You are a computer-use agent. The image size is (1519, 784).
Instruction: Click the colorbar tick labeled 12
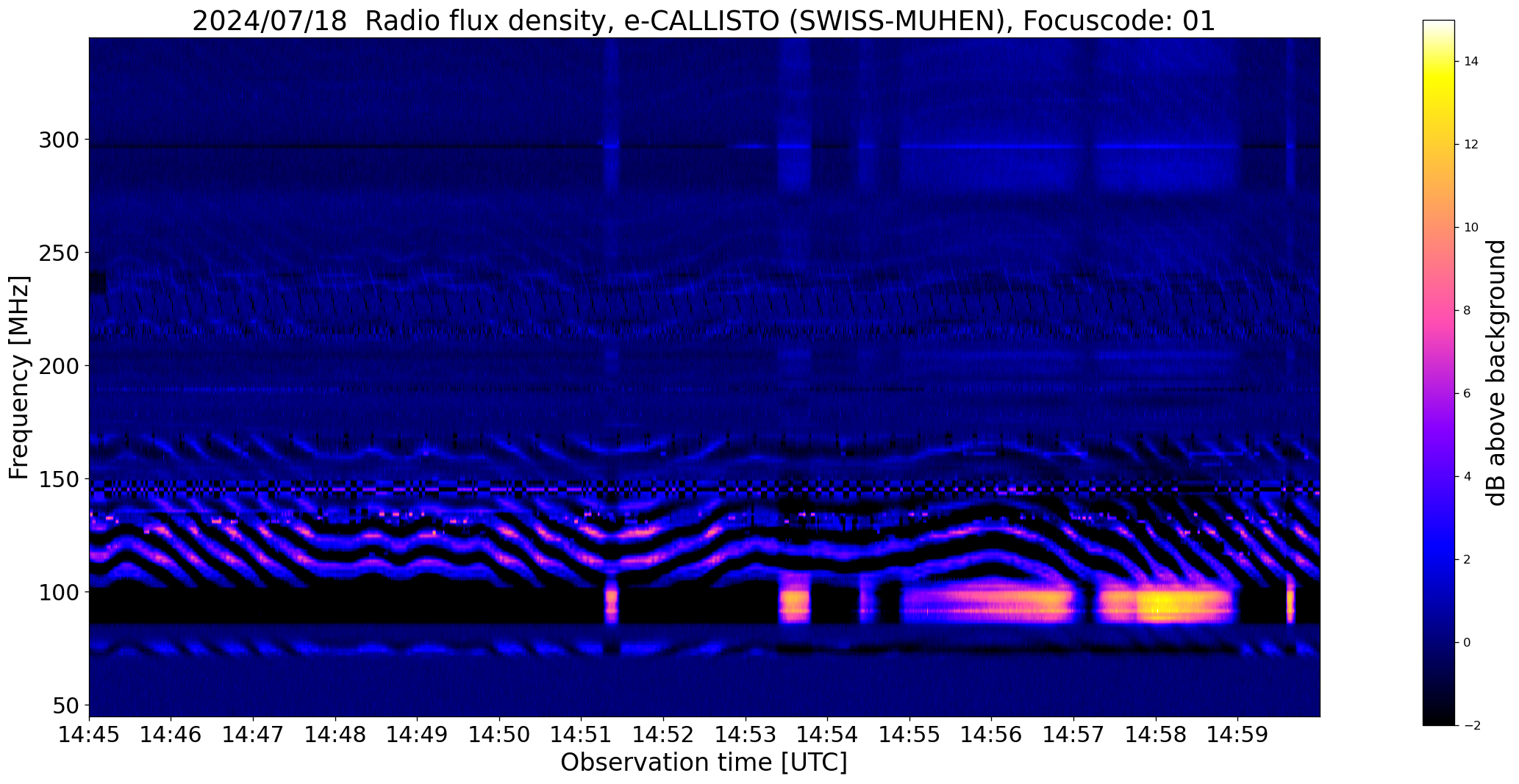point(1470,145)
